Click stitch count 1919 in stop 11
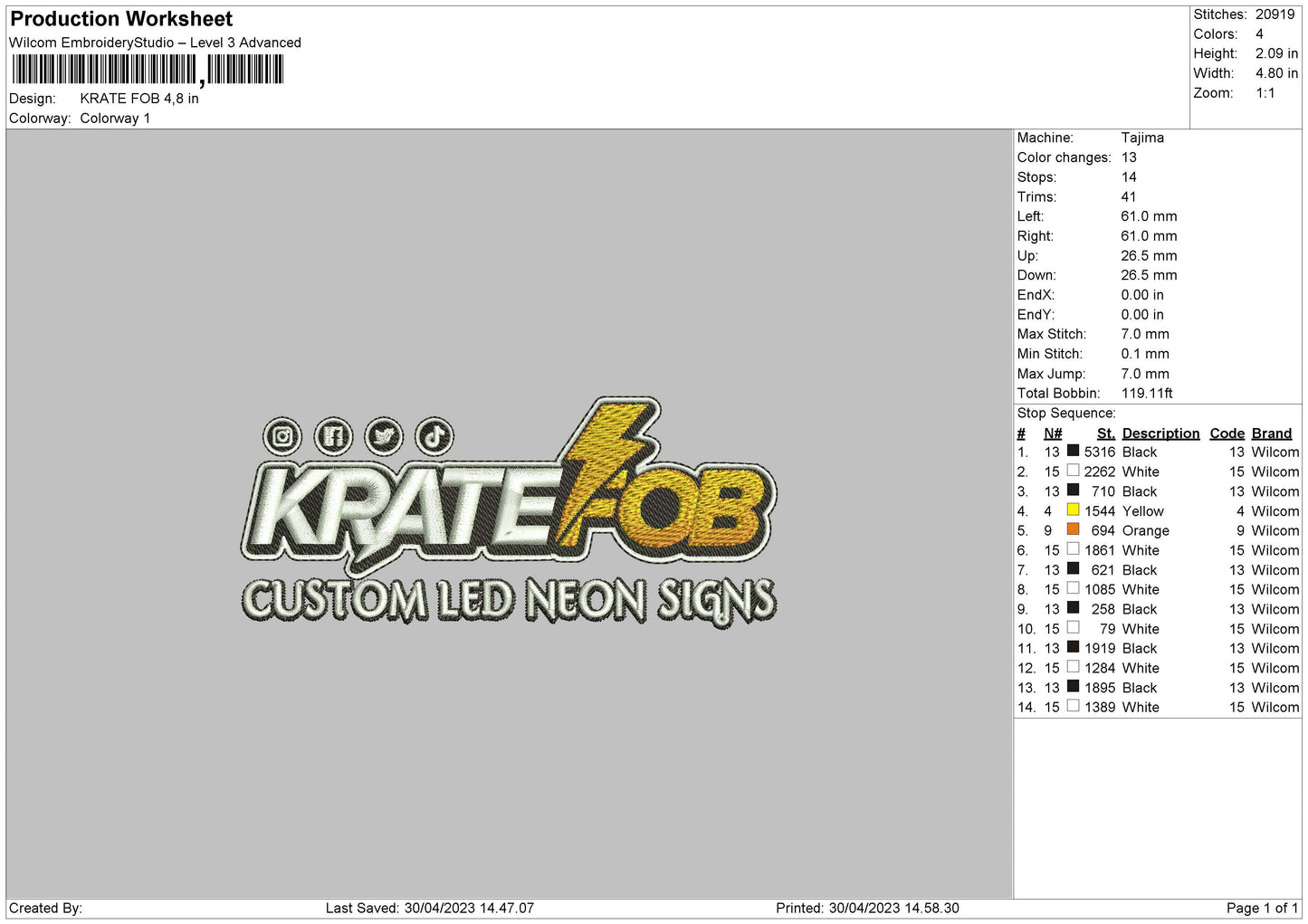Viewport: 1308px width, 924px height. point(1100,649)
